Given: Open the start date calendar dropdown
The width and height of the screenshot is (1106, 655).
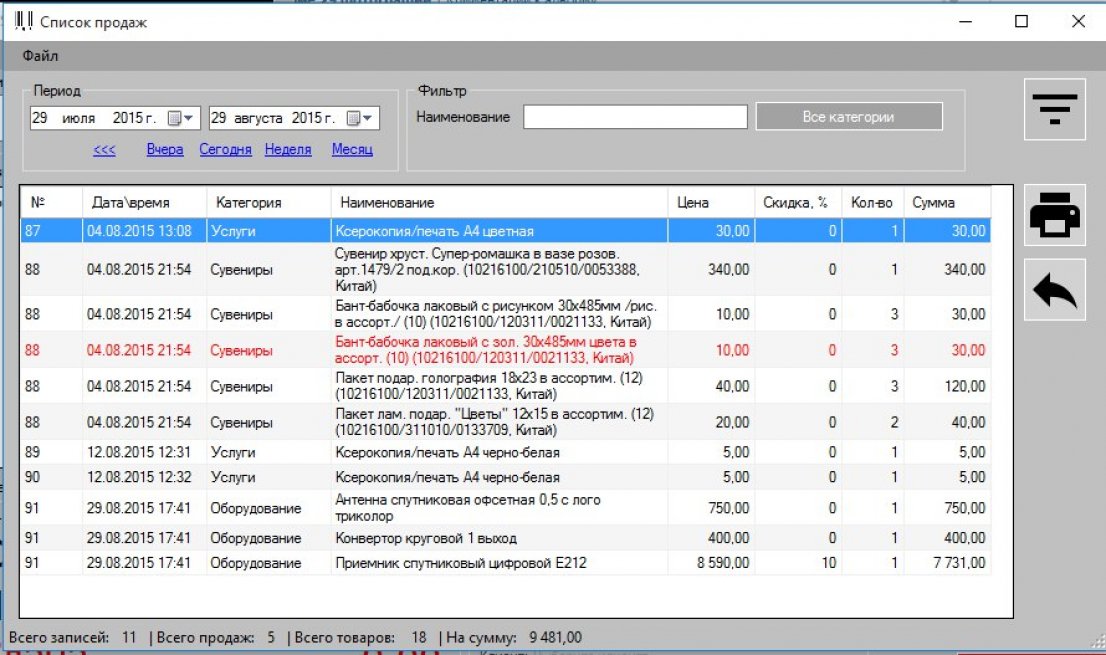Looking at the screenshot, I should pyautogui.click(x=181, y=118).
